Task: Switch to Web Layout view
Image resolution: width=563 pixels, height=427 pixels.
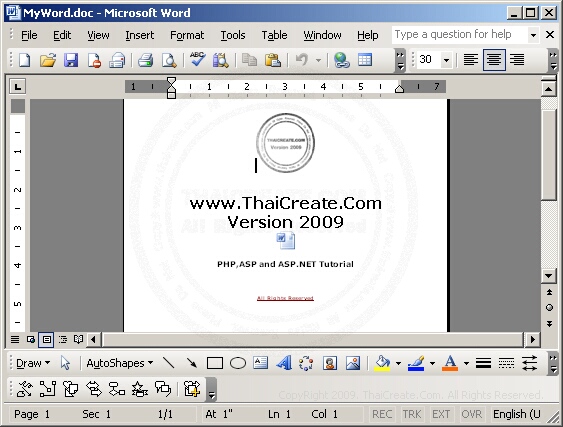Action: [x=31, y=339]
